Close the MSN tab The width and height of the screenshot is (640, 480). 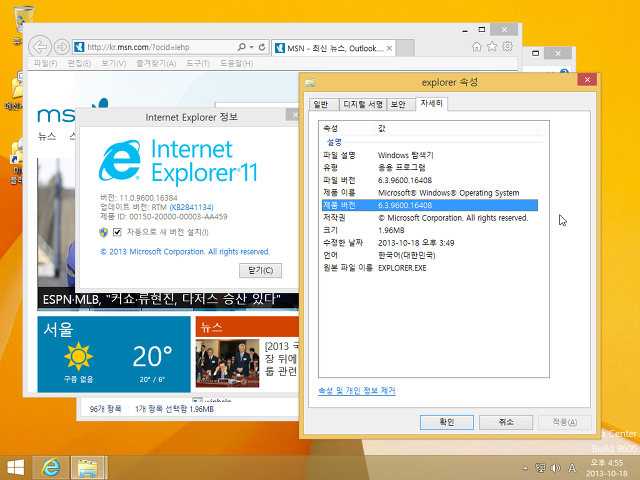(389, 48)
